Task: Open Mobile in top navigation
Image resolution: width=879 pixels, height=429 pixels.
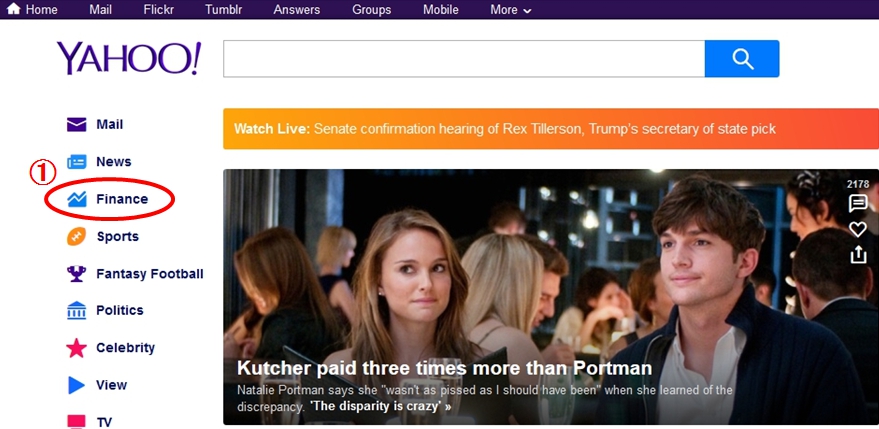Action: tap(441, 10)
